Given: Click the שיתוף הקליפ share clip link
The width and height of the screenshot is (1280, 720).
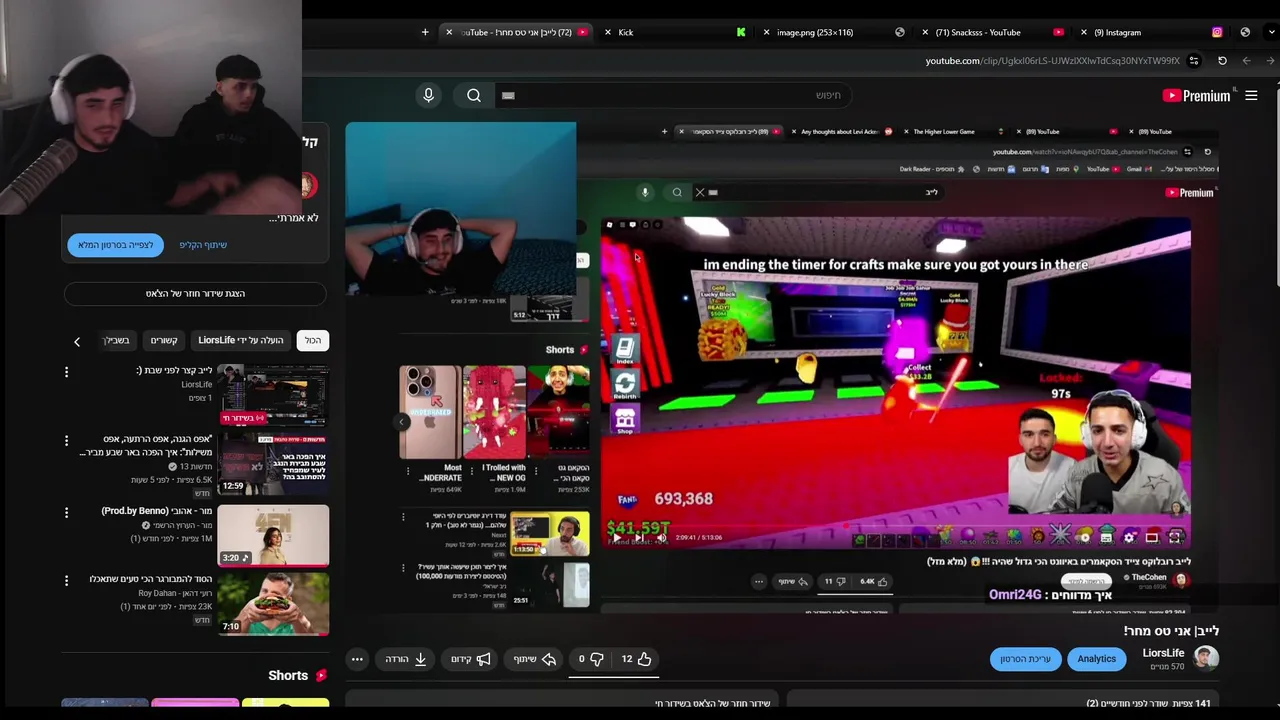Looking at the screenshot, I should pos(203,245).
